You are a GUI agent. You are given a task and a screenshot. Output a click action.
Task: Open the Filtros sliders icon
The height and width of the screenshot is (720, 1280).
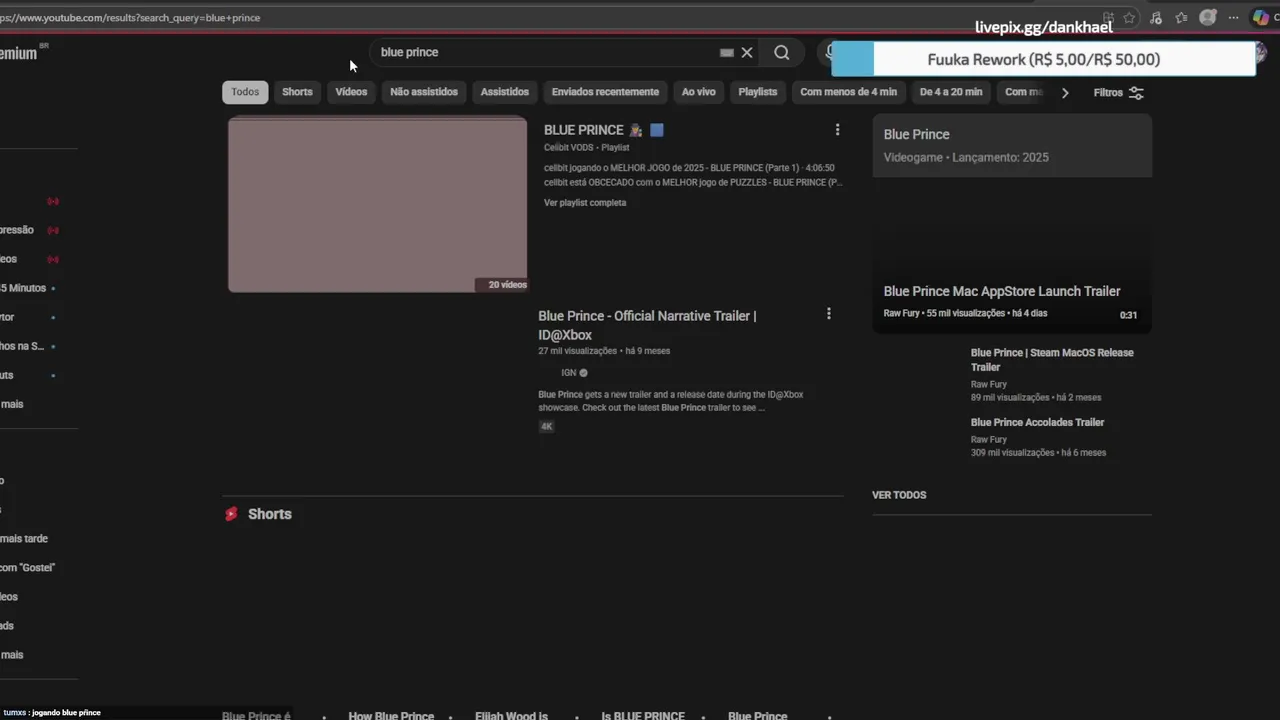1136,93
